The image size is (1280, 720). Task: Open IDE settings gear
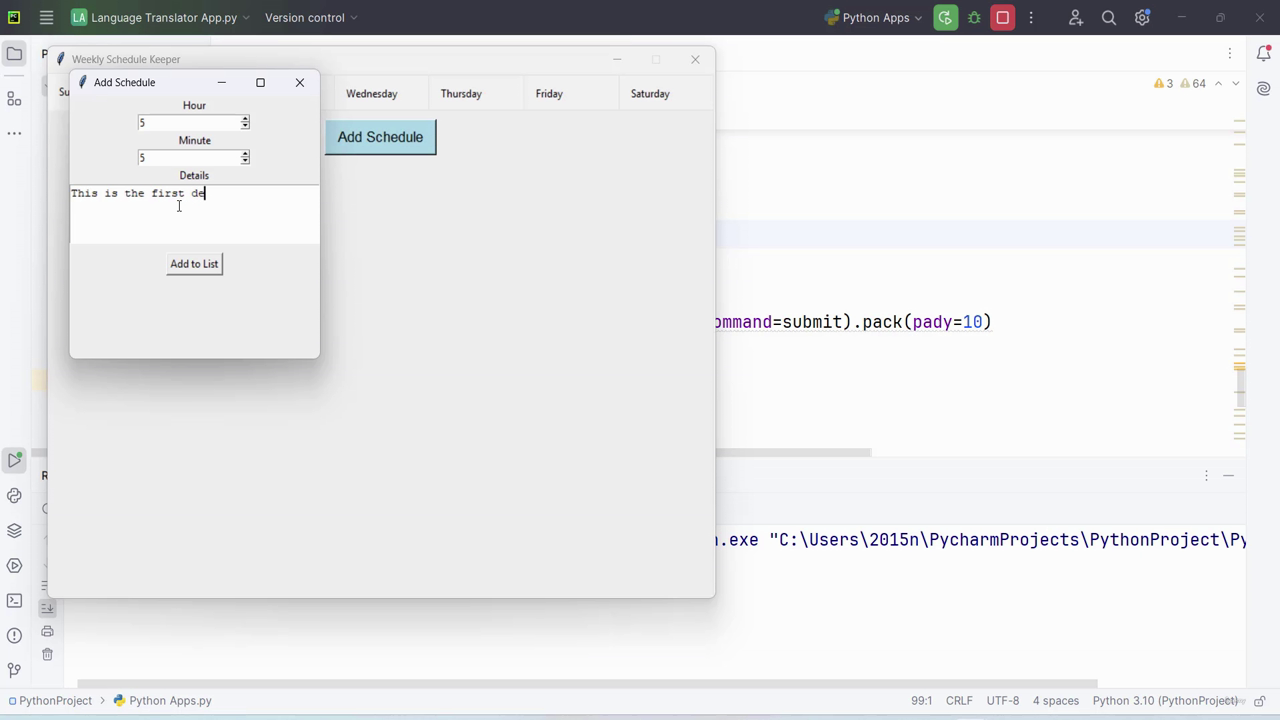pos(1143,18)
